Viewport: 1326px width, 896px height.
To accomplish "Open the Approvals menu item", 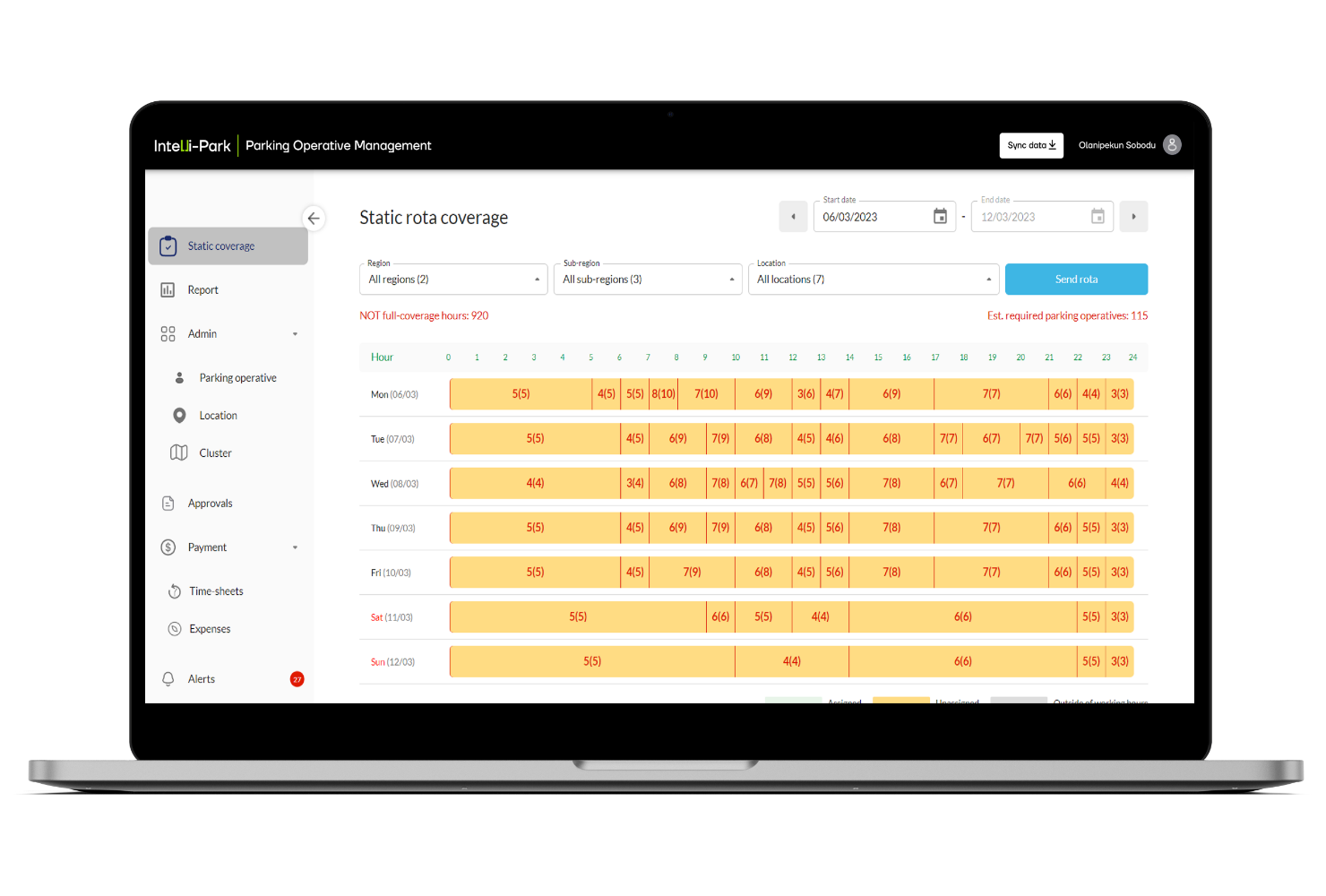I will coord(210,504).
